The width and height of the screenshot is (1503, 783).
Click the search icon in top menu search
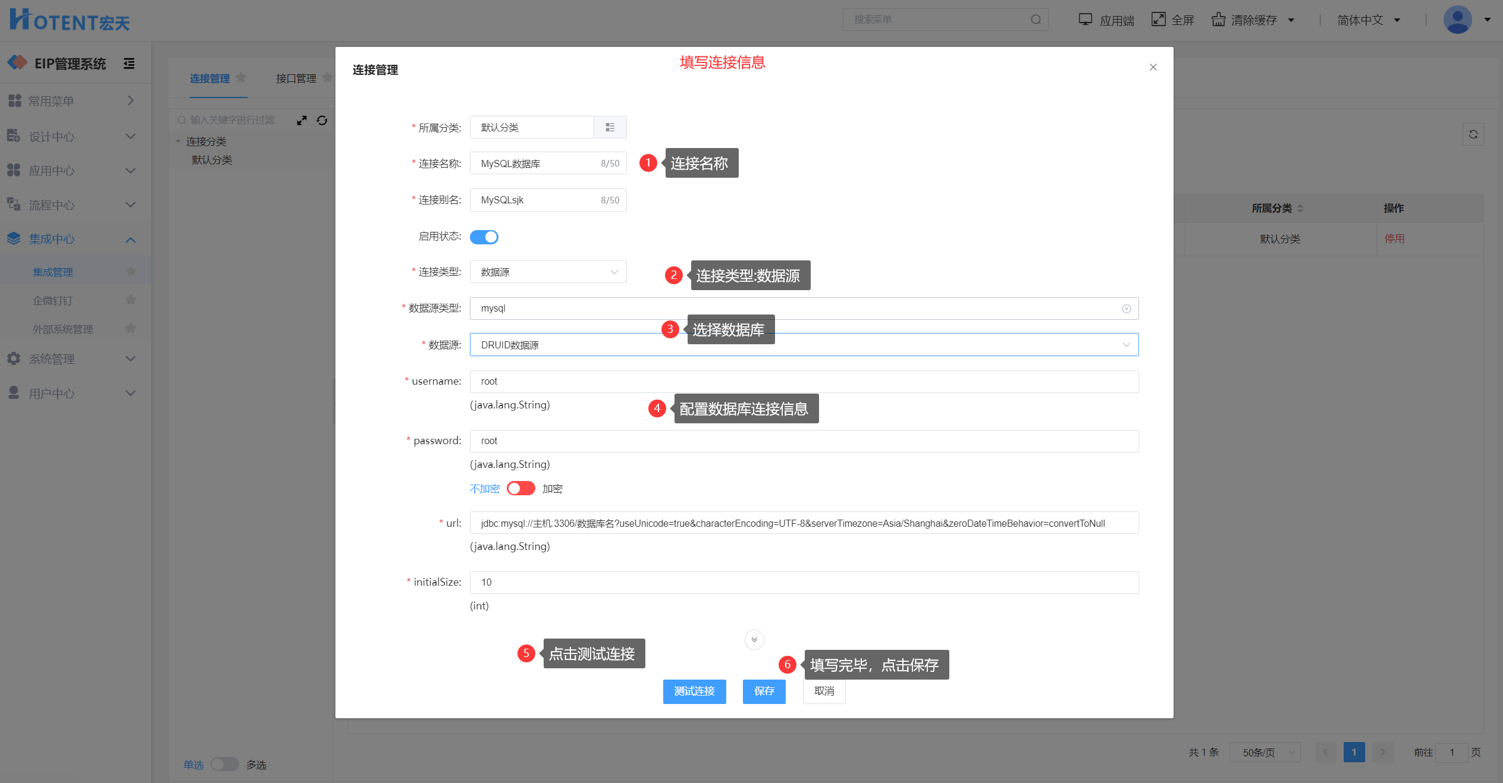[1036, 20]
